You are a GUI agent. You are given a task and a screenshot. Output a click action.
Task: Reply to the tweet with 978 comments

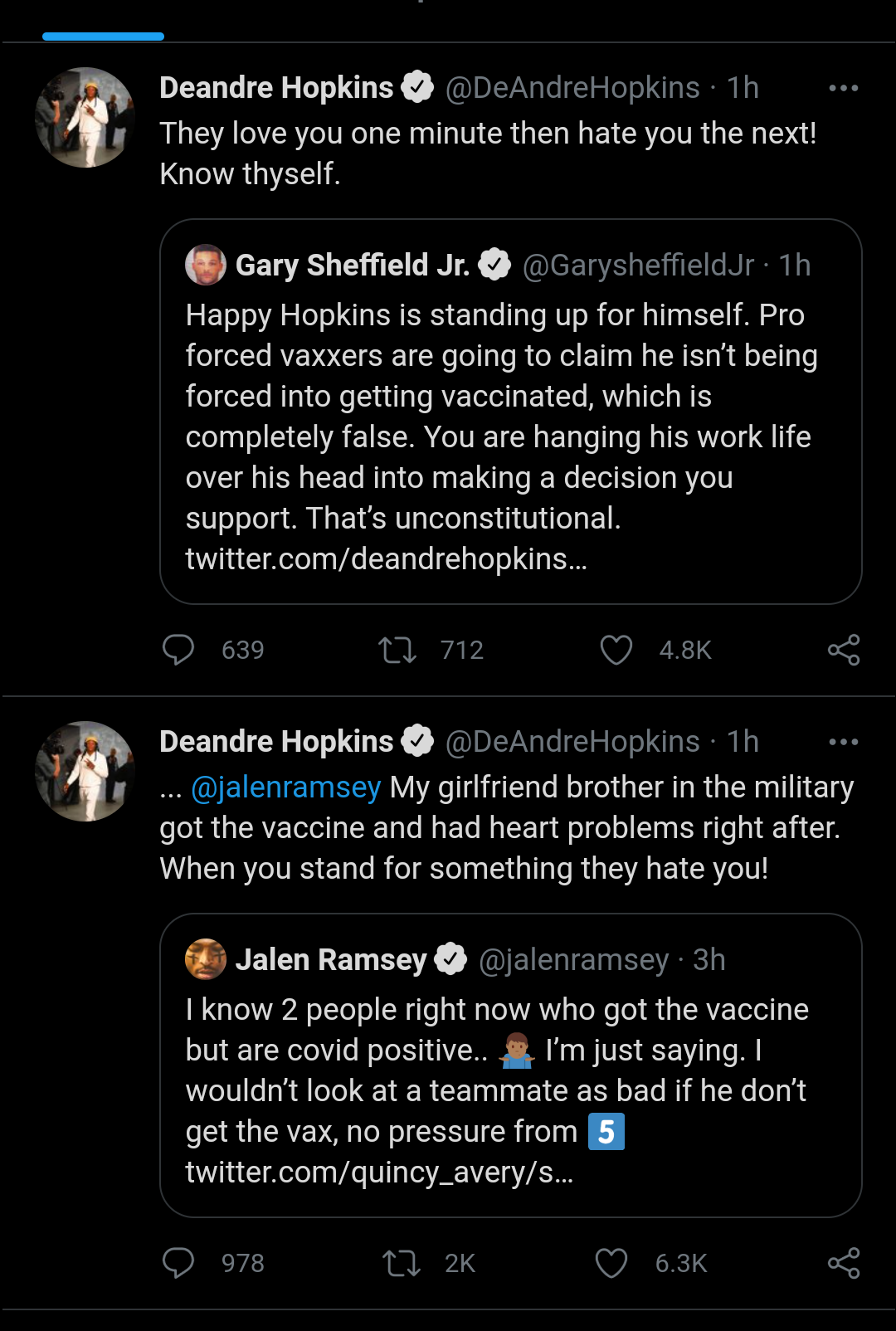[x=178, y=1263]
